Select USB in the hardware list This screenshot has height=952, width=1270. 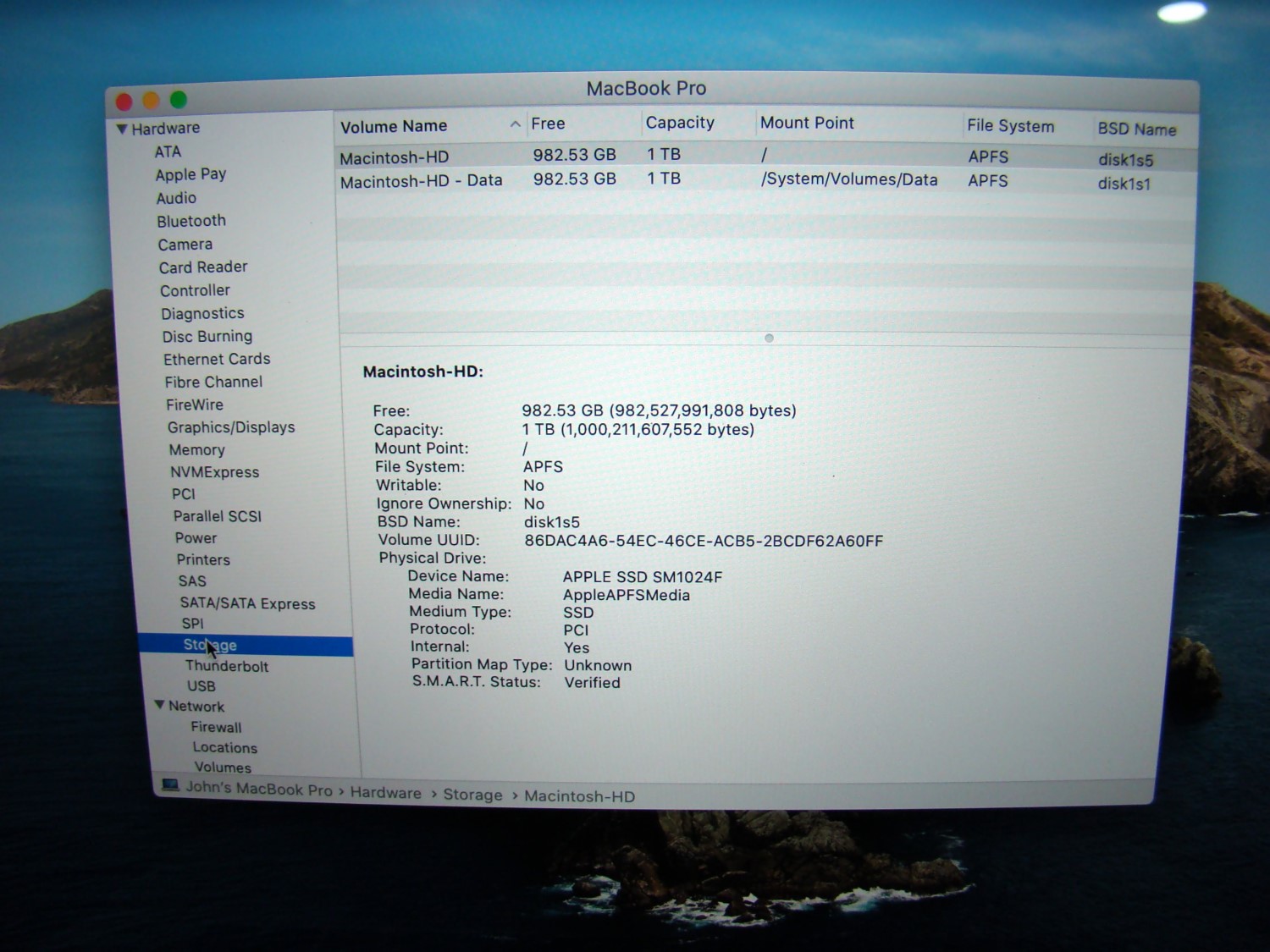[201, 686]
